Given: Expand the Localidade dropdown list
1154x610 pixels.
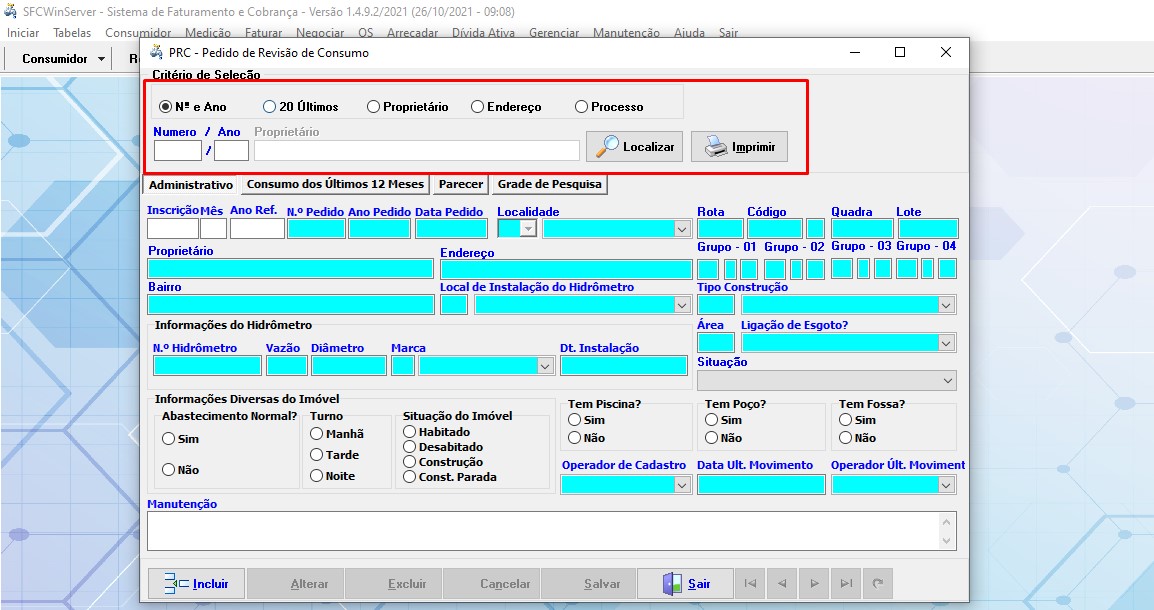Looking at the screenshot, I should pos(681,229).
